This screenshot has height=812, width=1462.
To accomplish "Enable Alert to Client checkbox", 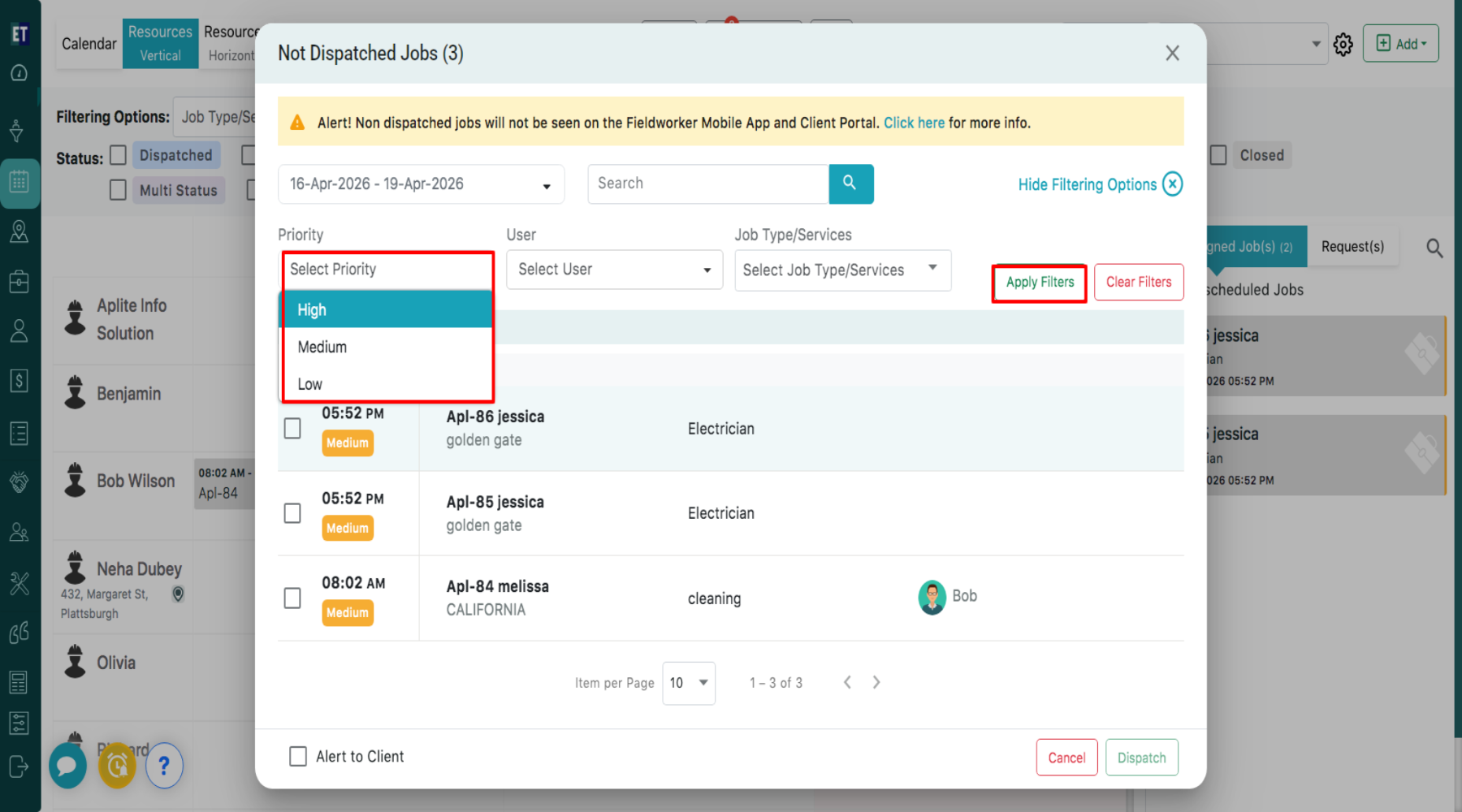I will point(298,756).
